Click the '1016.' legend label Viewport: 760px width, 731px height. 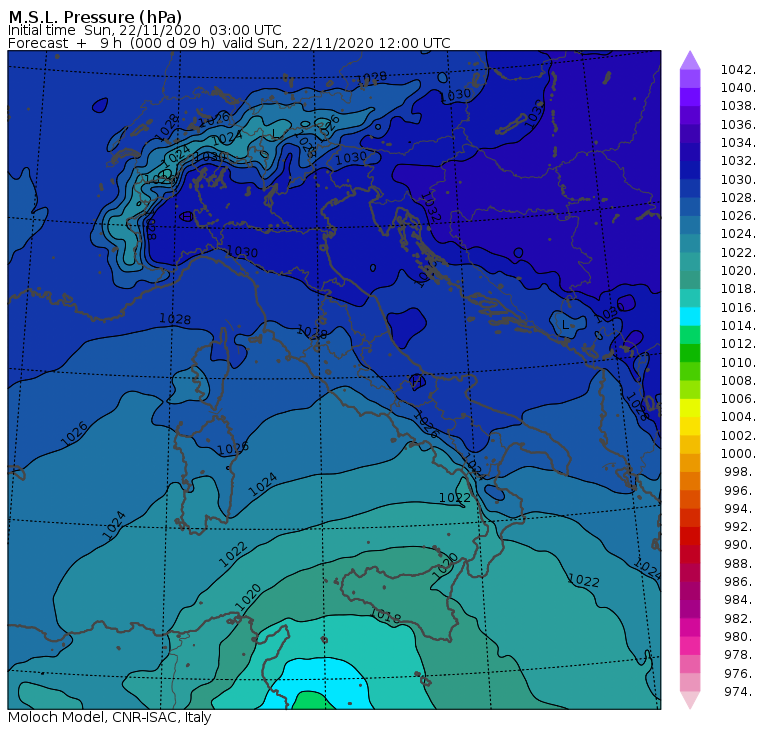coord(738,307)
